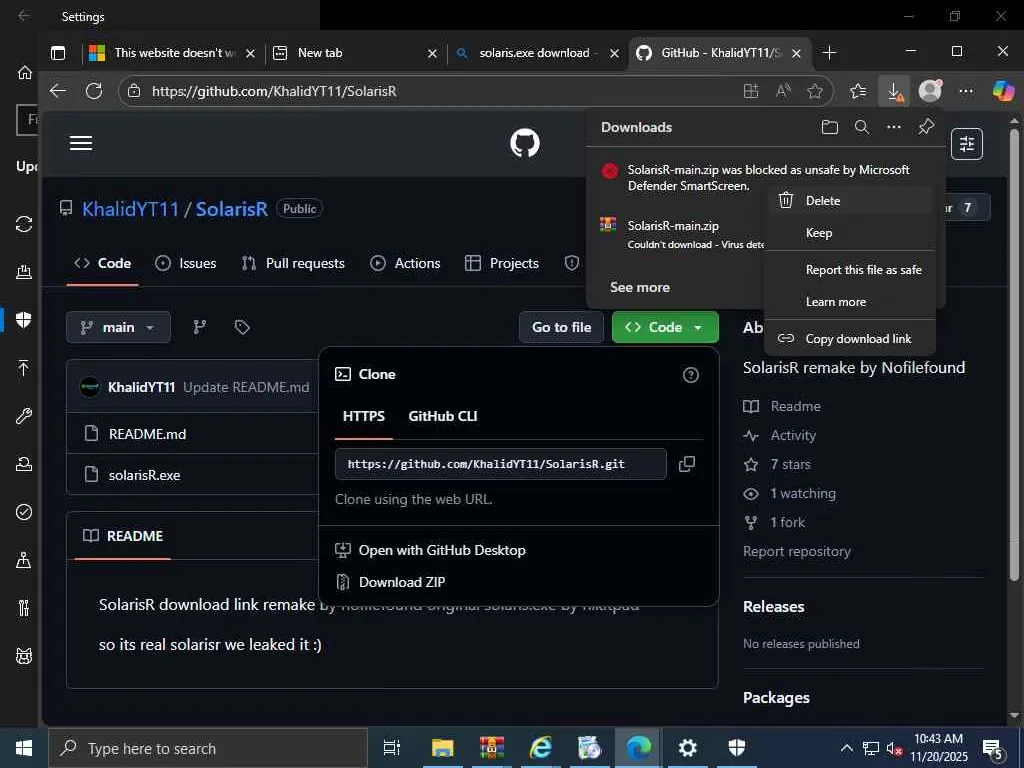Screen dimensions: 1024x768
Task: Choose Keep for the blocked file
Action: (850, 232)
